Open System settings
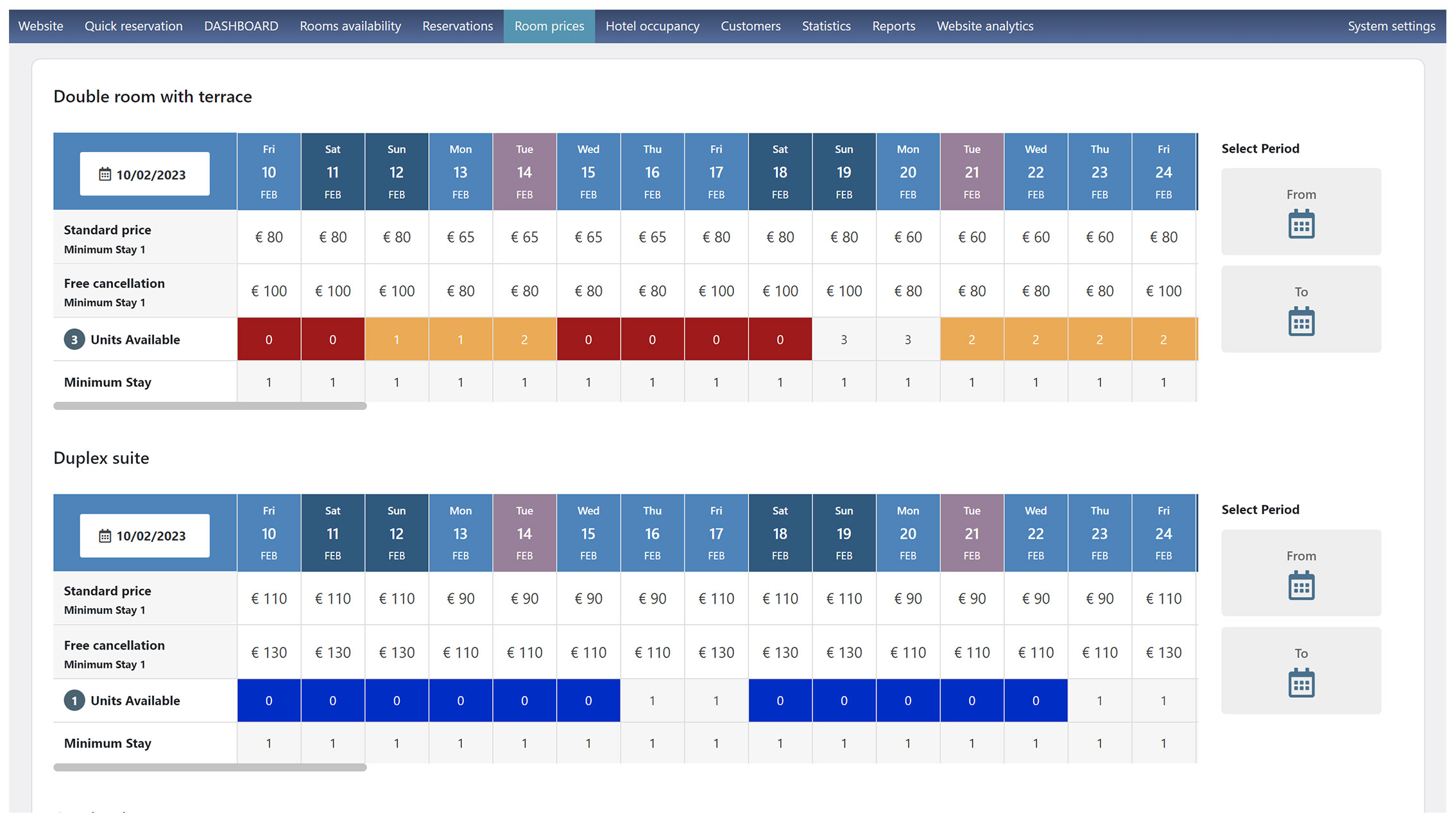 (1391, 26)
